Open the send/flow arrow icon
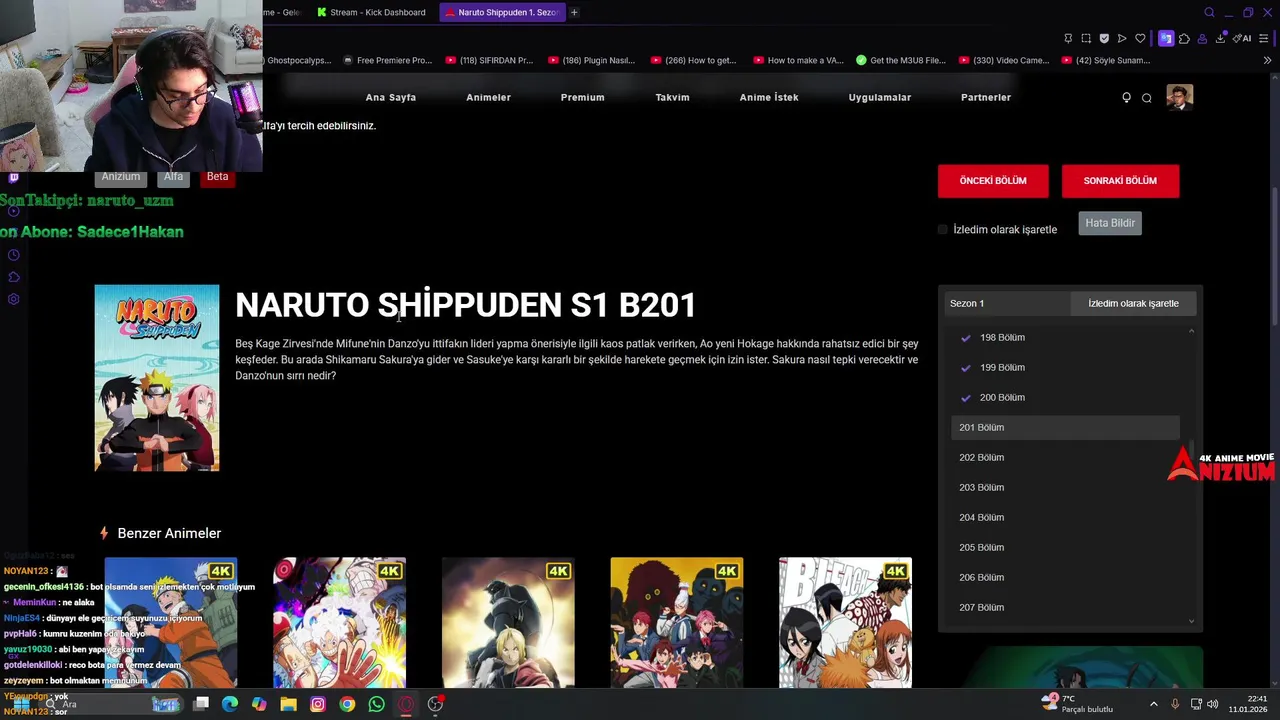 click(1122, 38)
